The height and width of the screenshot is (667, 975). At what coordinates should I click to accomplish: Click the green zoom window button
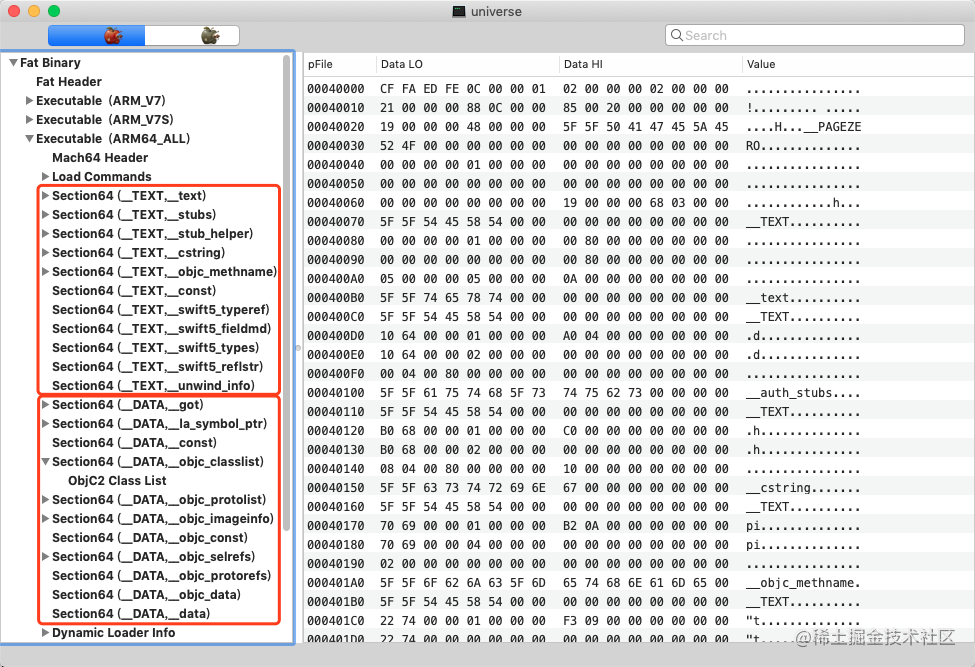(54, 11)
